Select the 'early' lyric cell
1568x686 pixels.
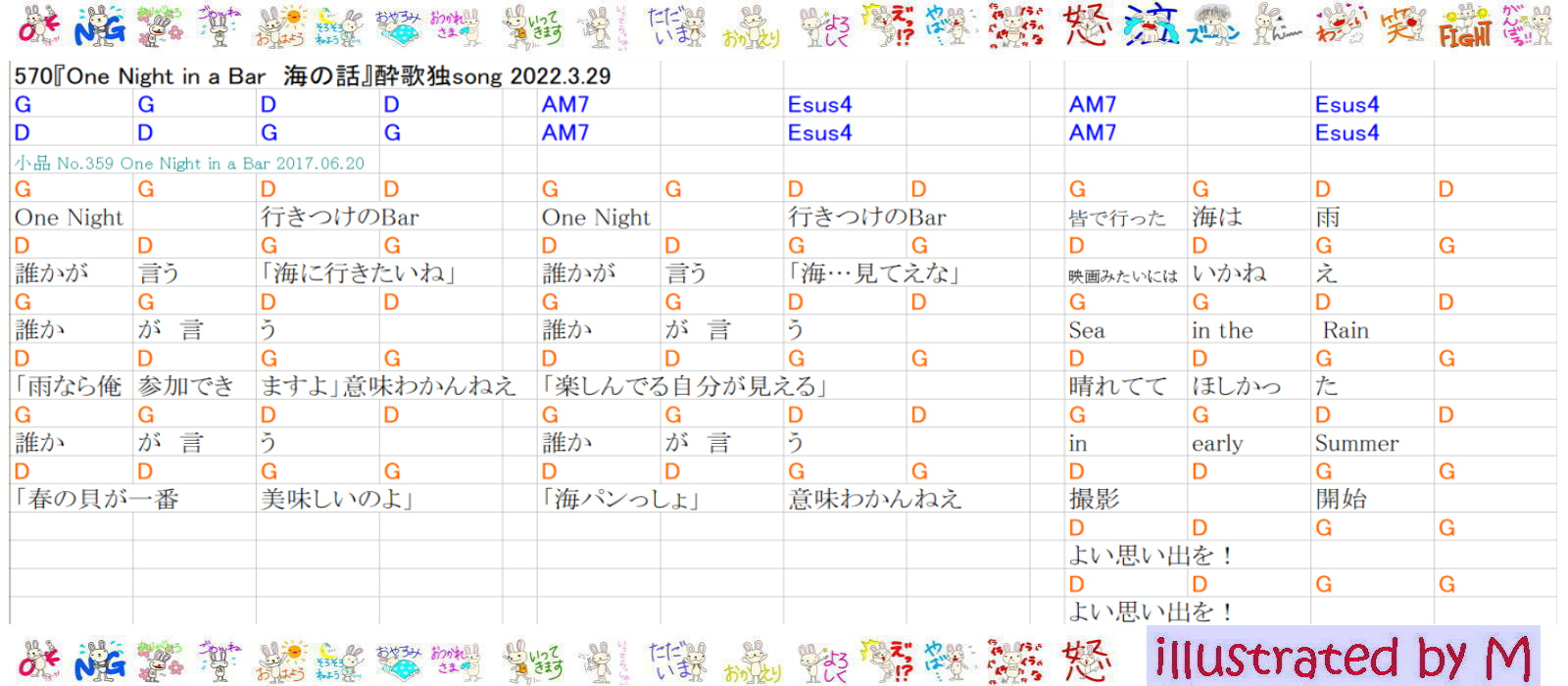click(1217, 443)
